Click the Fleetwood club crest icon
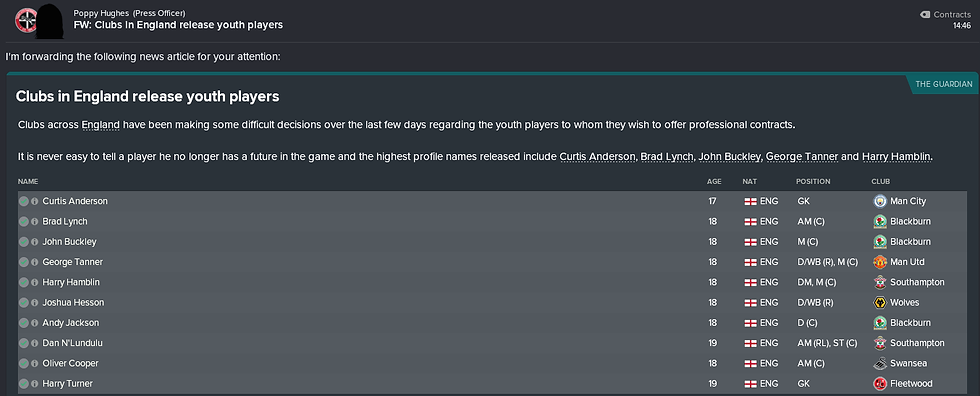The height and width of the screenshot is (396, 980). [x=879, y=384]
